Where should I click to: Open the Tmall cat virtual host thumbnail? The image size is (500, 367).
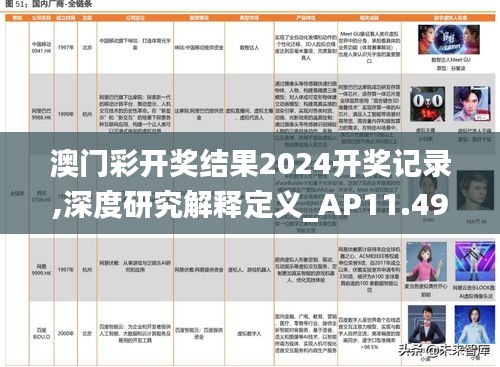pos(428,104)
